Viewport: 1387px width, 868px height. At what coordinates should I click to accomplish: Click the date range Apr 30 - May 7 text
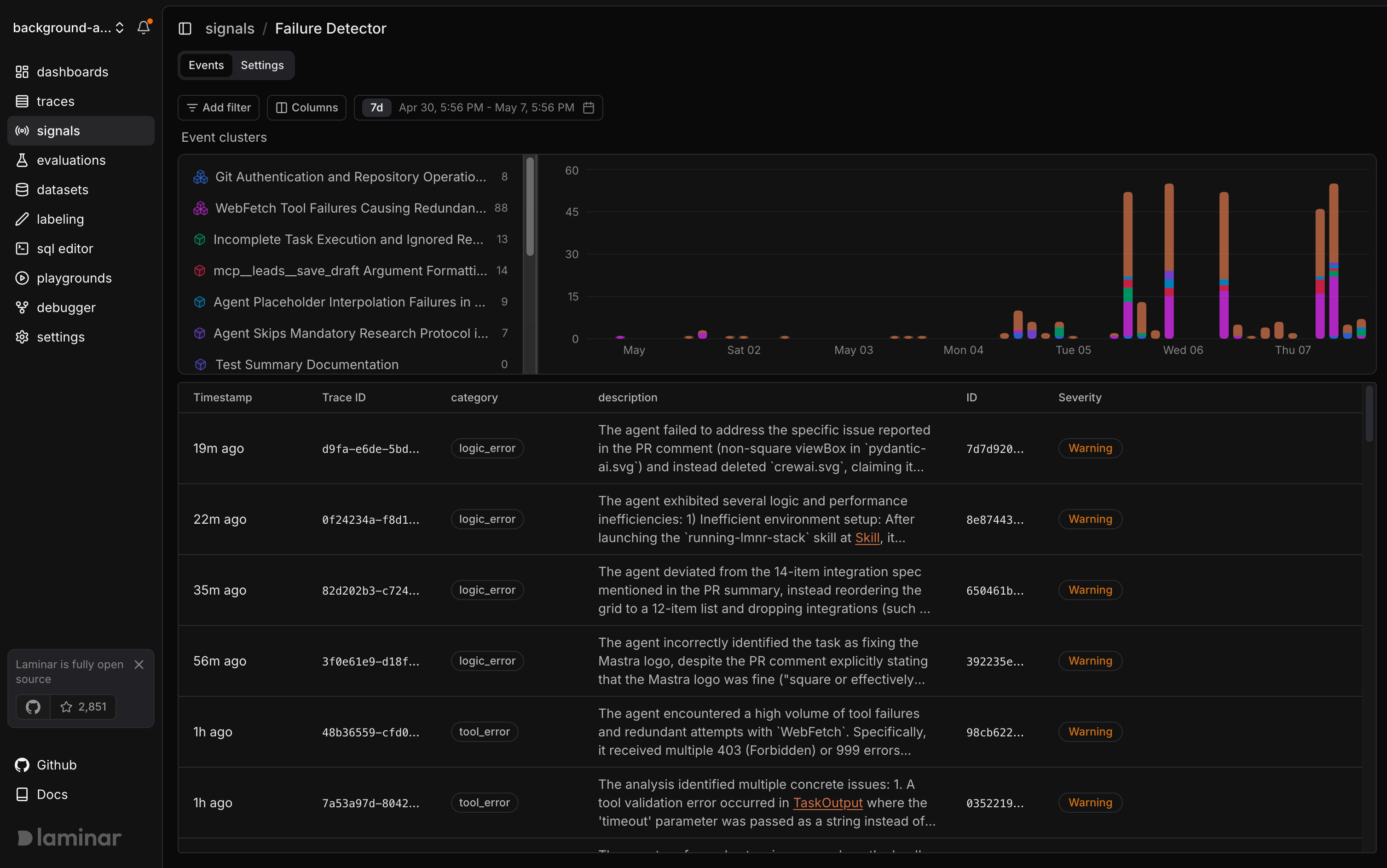coord(486,107)
